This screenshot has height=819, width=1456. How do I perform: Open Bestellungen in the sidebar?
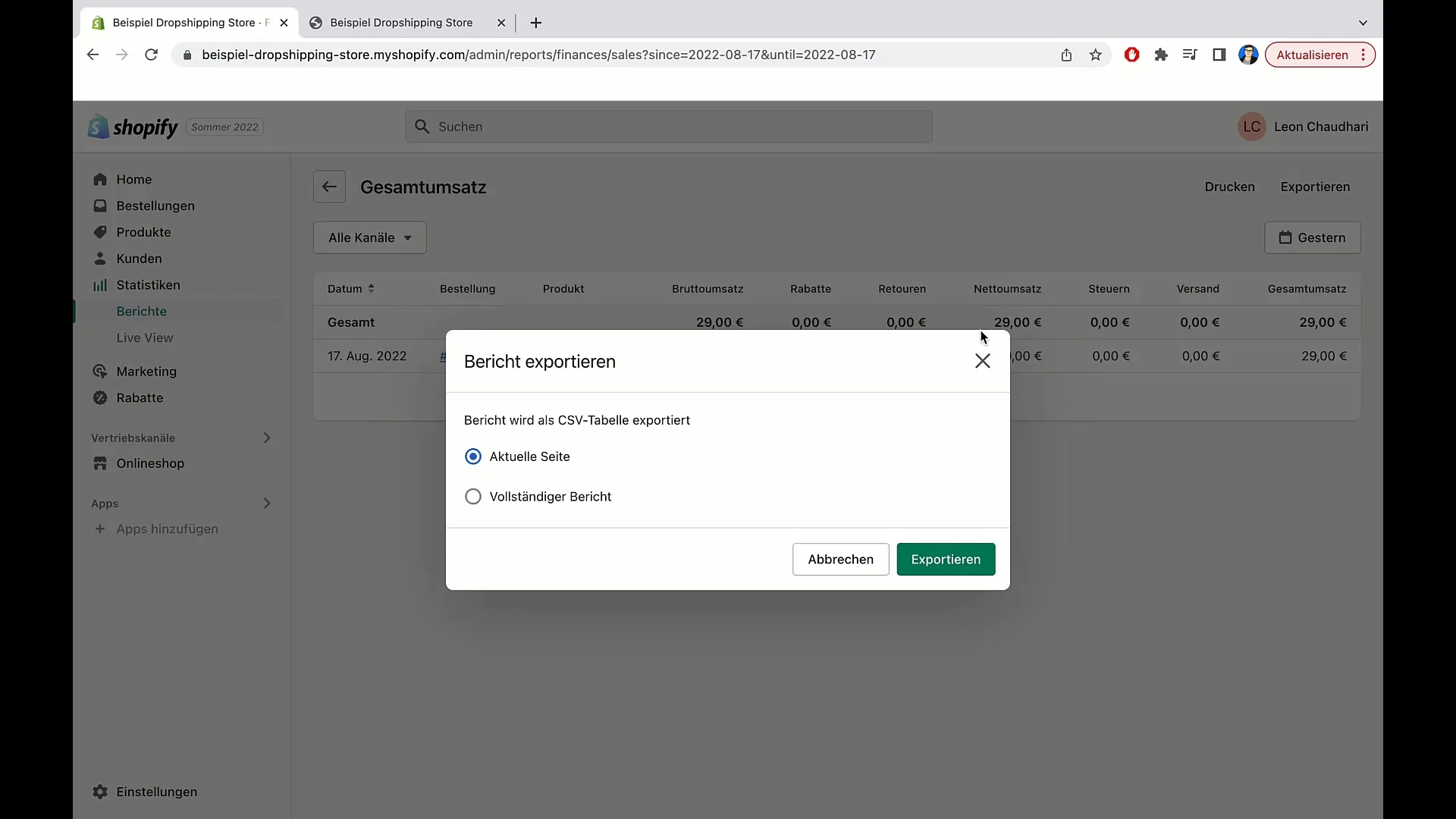click(x=155, y=206)
